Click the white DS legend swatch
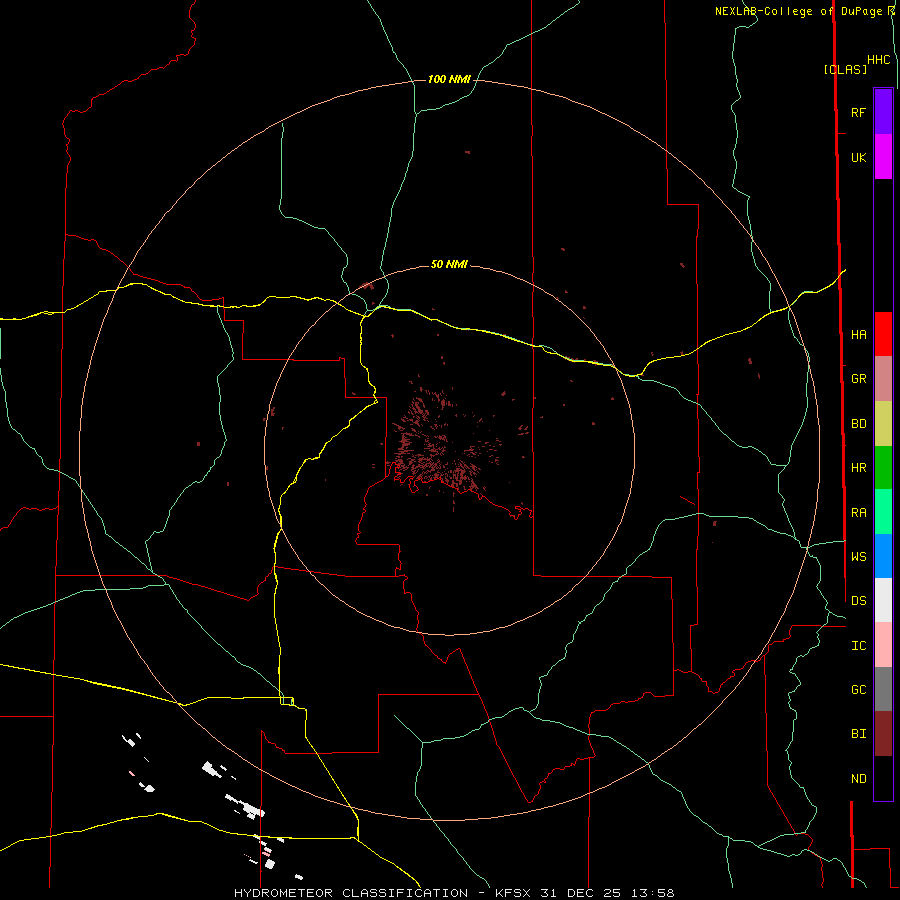The image size is (900, 900). pyautogui.click(x=883, y=600)
